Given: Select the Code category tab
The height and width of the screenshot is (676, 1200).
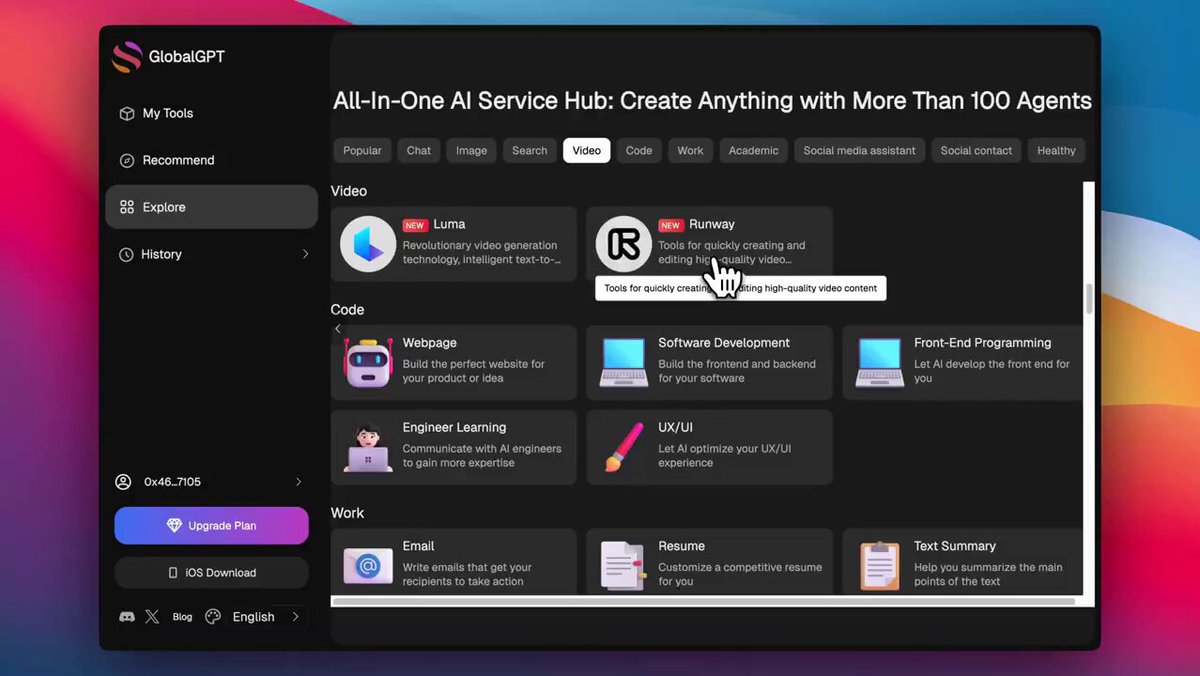Looking at the screenshot, I should [x=639, y=151].
